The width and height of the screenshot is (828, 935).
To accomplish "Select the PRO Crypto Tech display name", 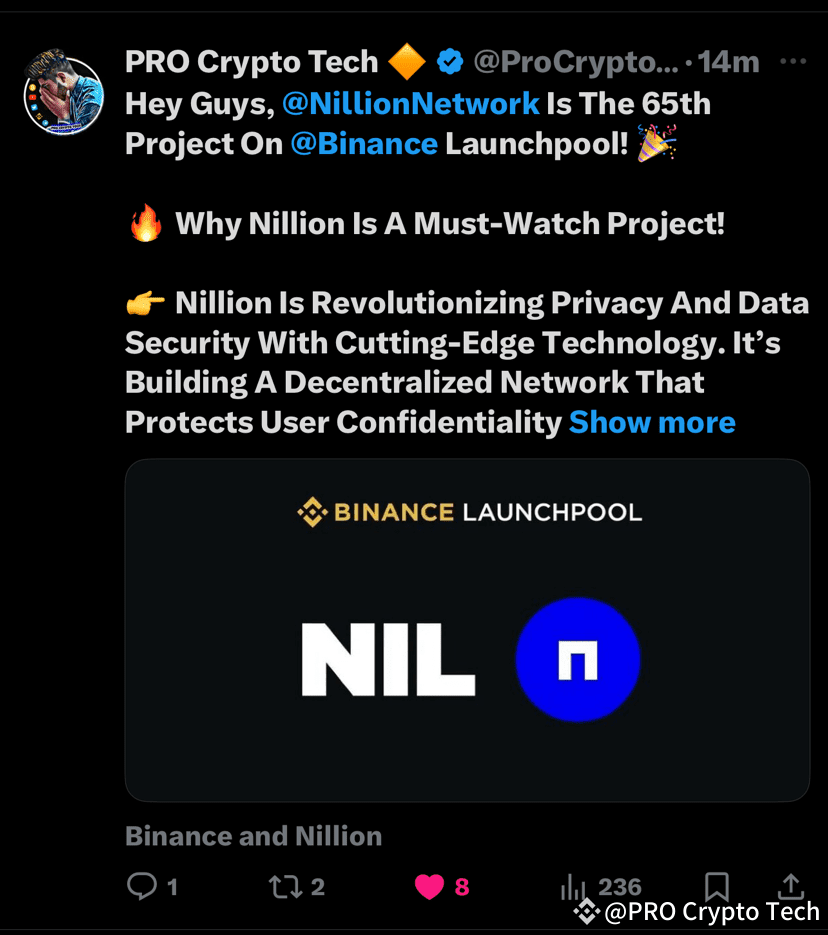I will [250, 61].
